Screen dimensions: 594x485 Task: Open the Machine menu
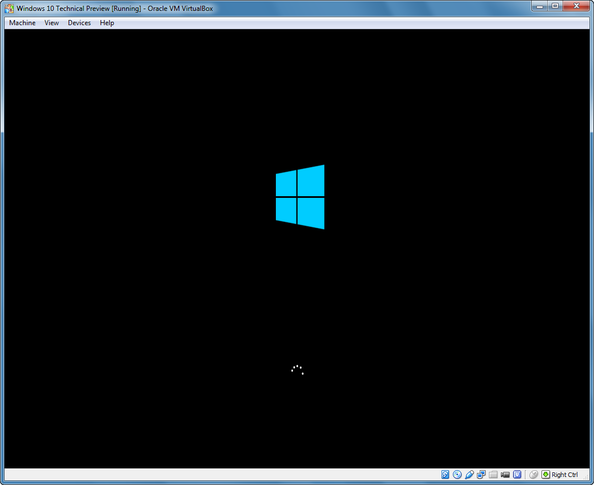[22, 23]
